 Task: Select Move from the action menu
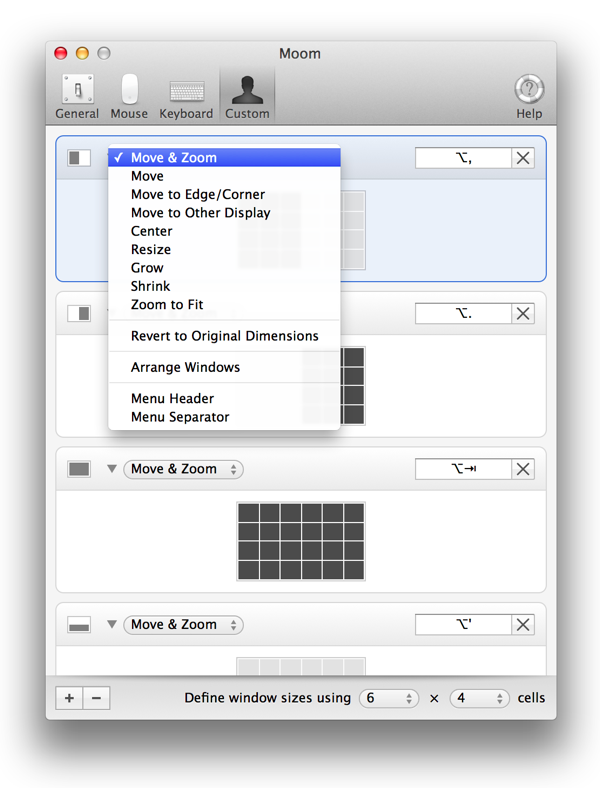224,176
